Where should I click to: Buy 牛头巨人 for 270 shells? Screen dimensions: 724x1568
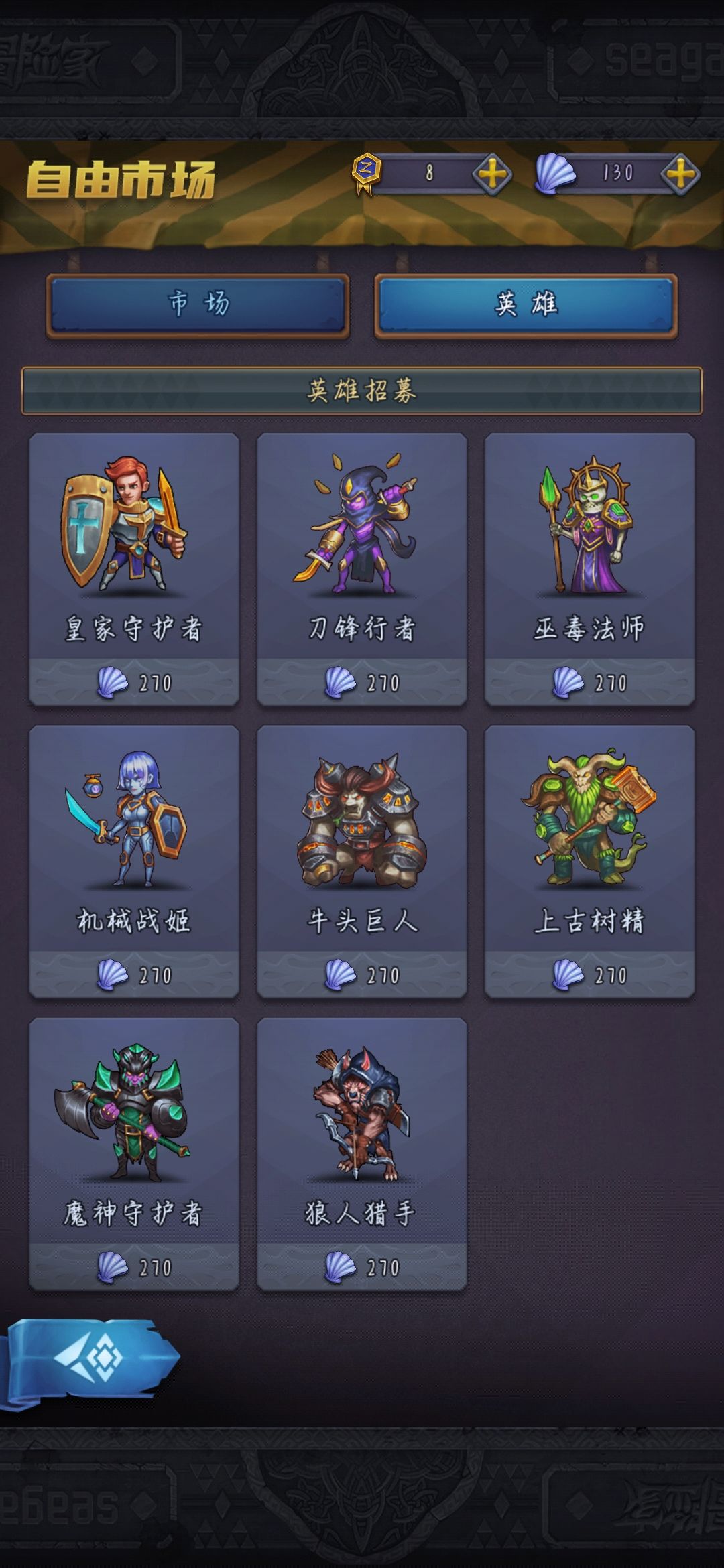pos(362,975)
